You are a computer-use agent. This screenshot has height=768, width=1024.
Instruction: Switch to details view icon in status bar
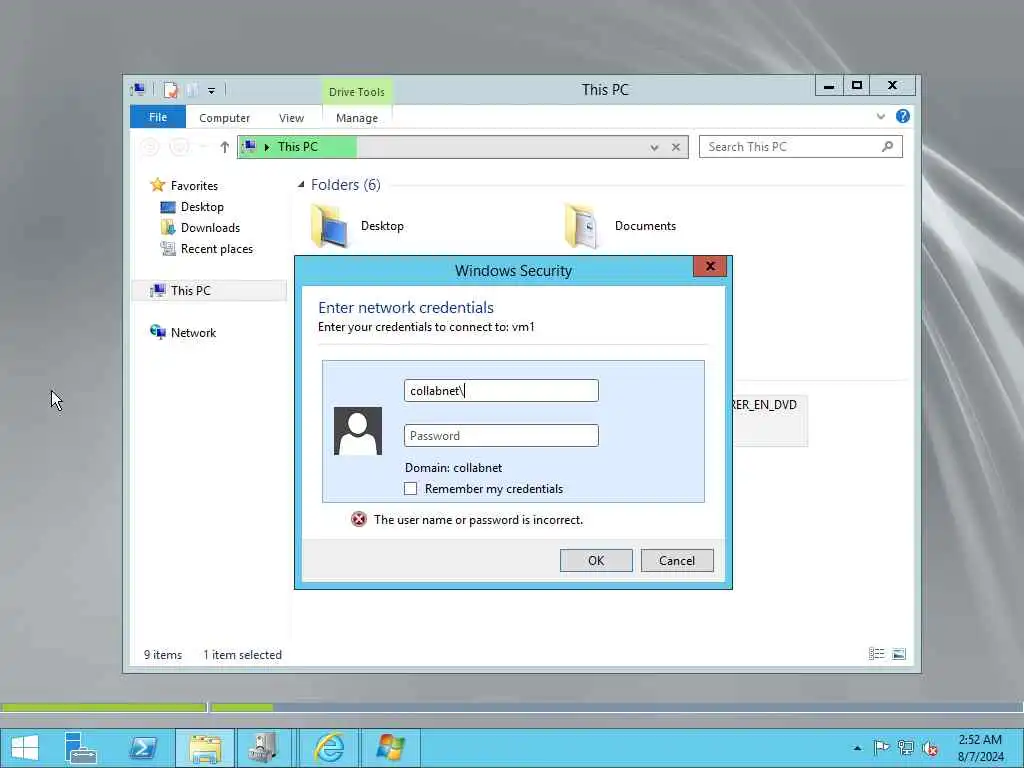tap(876, 654)
